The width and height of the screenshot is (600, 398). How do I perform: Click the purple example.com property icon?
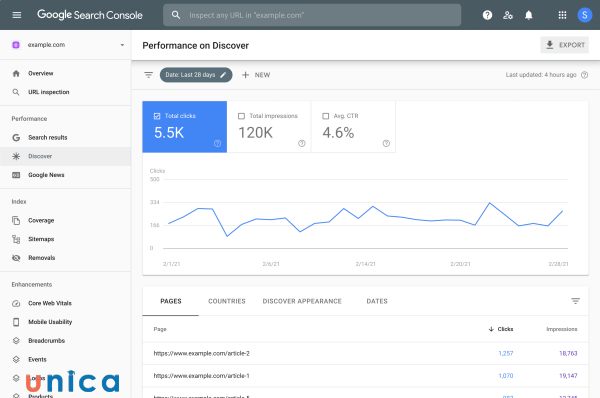click(x=16, y=45)
